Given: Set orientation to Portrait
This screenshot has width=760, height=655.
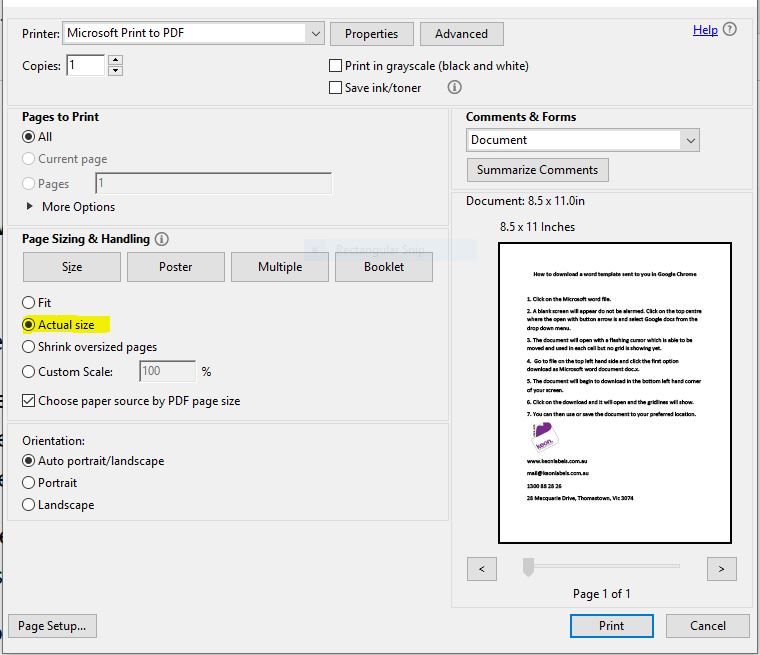Looking at the screenshot, I should 29,482.
